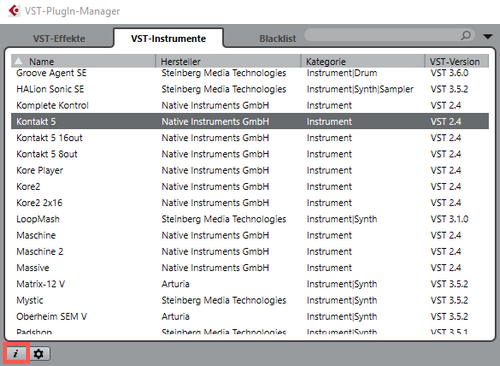Click Native Instruments GmbH in Kore Player row
This screenshot has width=500, height=366.
(215, 170)
